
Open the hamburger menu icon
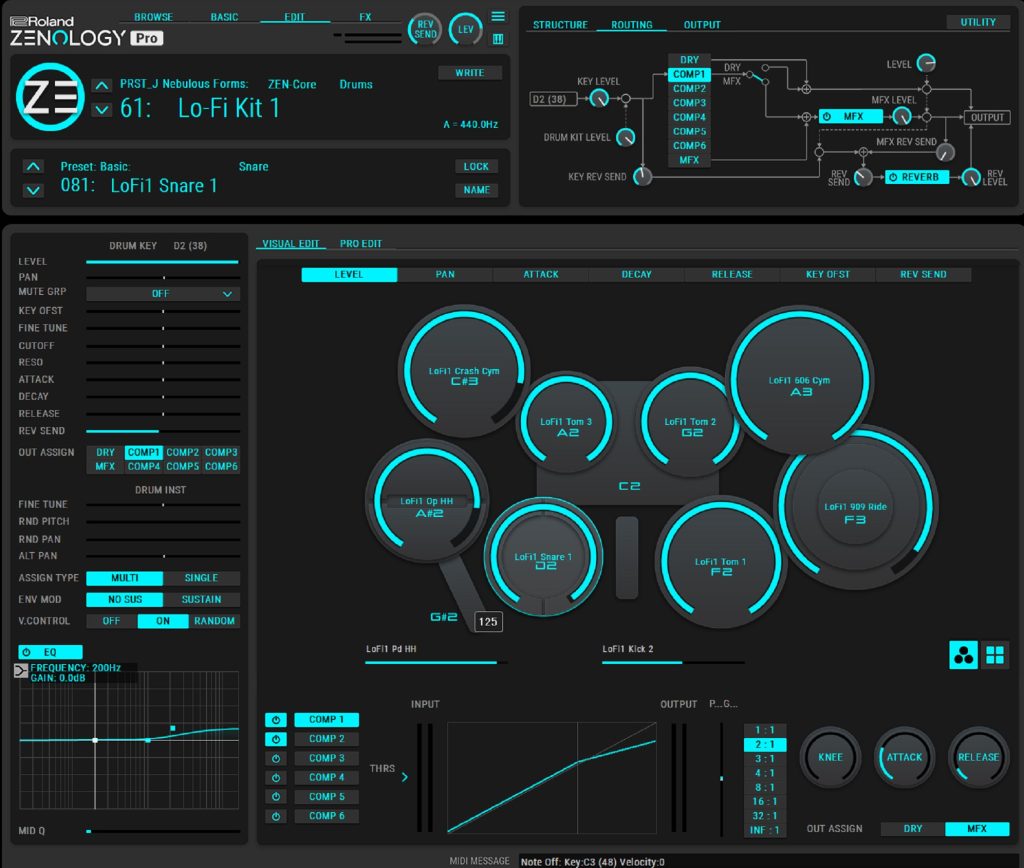[x=498, y=16]
